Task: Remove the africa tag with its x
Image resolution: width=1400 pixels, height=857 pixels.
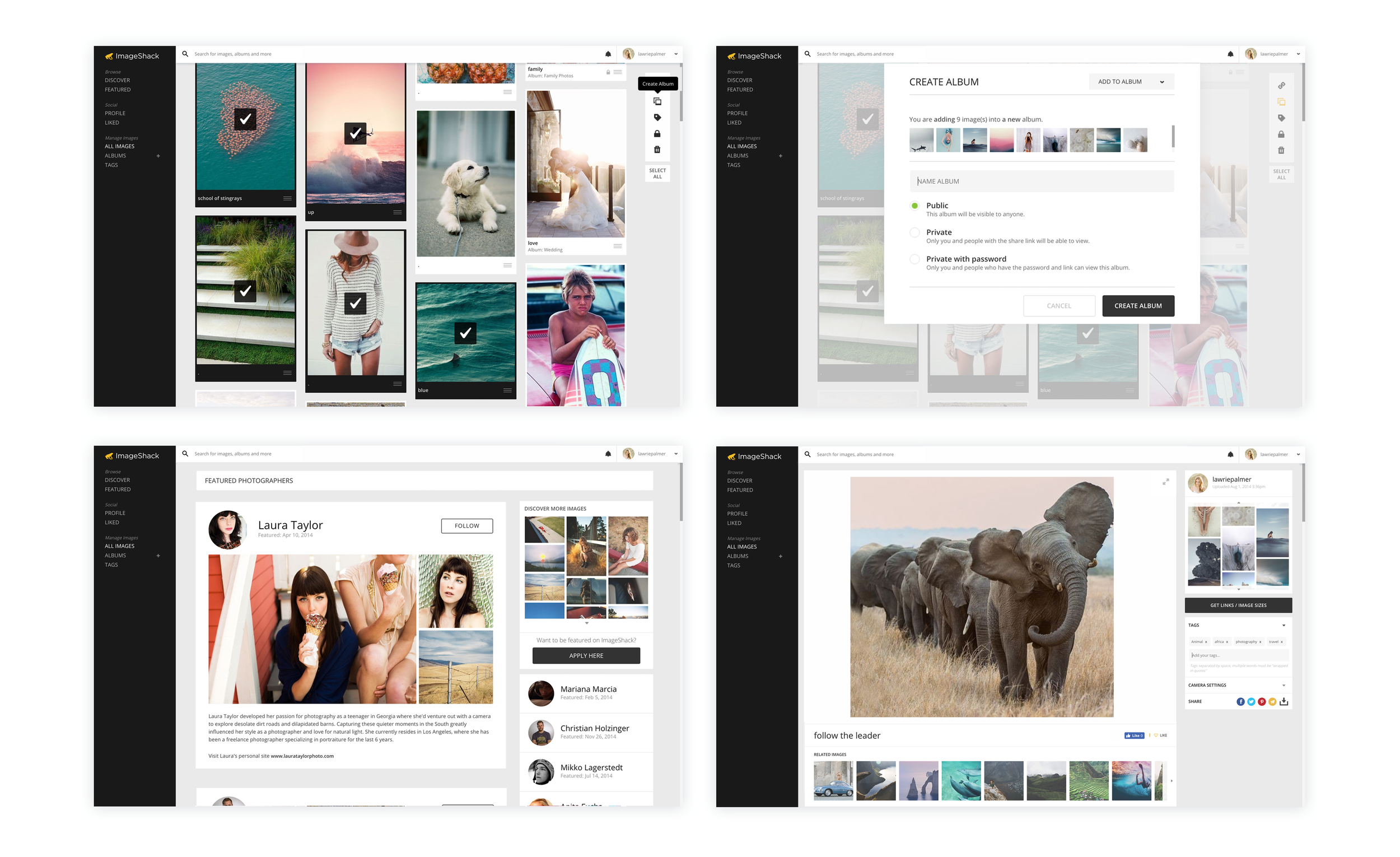Action: 1228,641
